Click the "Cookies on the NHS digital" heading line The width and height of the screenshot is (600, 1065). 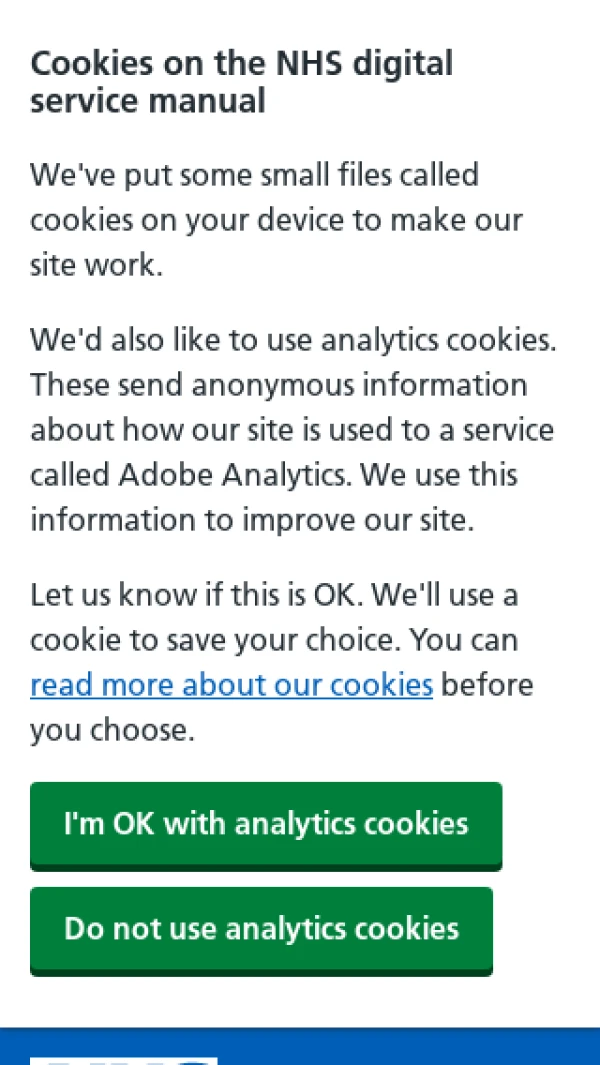[x=241, y=63]
